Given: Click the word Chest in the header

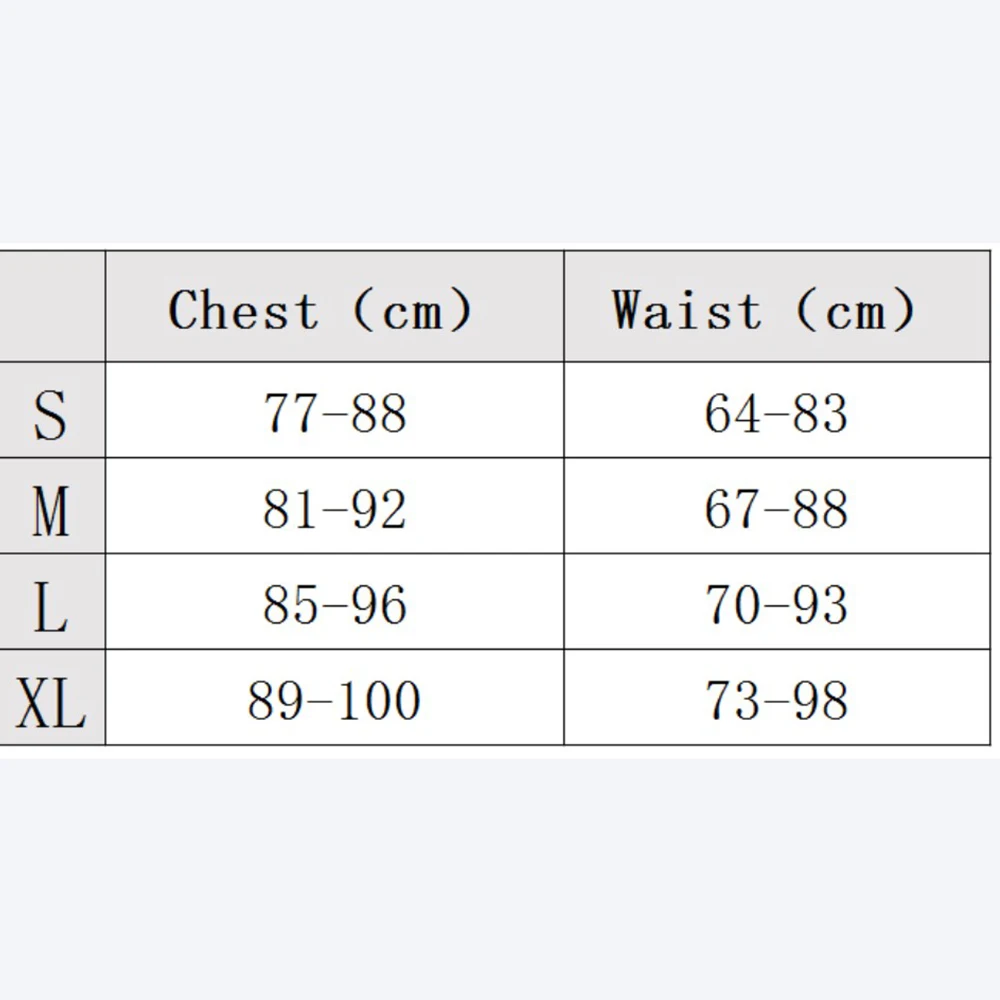Looking at the screenshot, I should (243, 309).
